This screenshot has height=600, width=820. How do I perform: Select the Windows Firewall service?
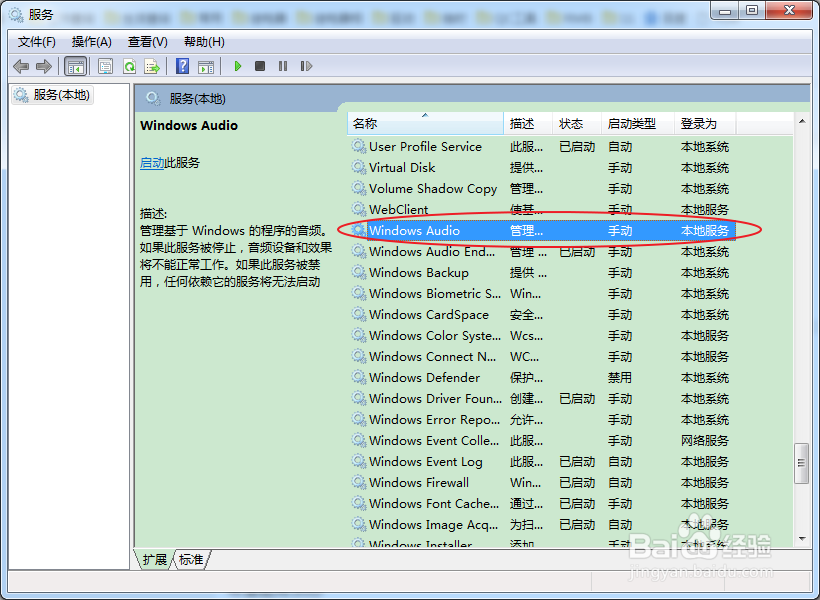click(x=541, y=482)
